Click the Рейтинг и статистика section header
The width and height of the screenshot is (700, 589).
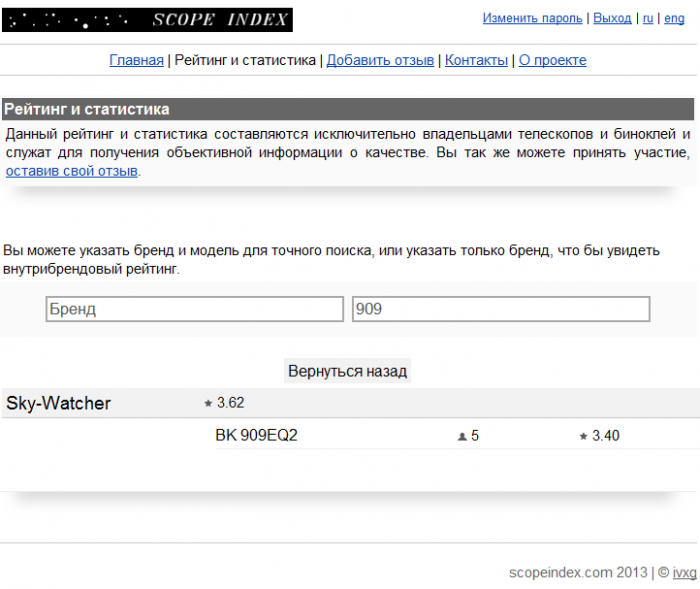pyautogui.click(x=348, y=109)
